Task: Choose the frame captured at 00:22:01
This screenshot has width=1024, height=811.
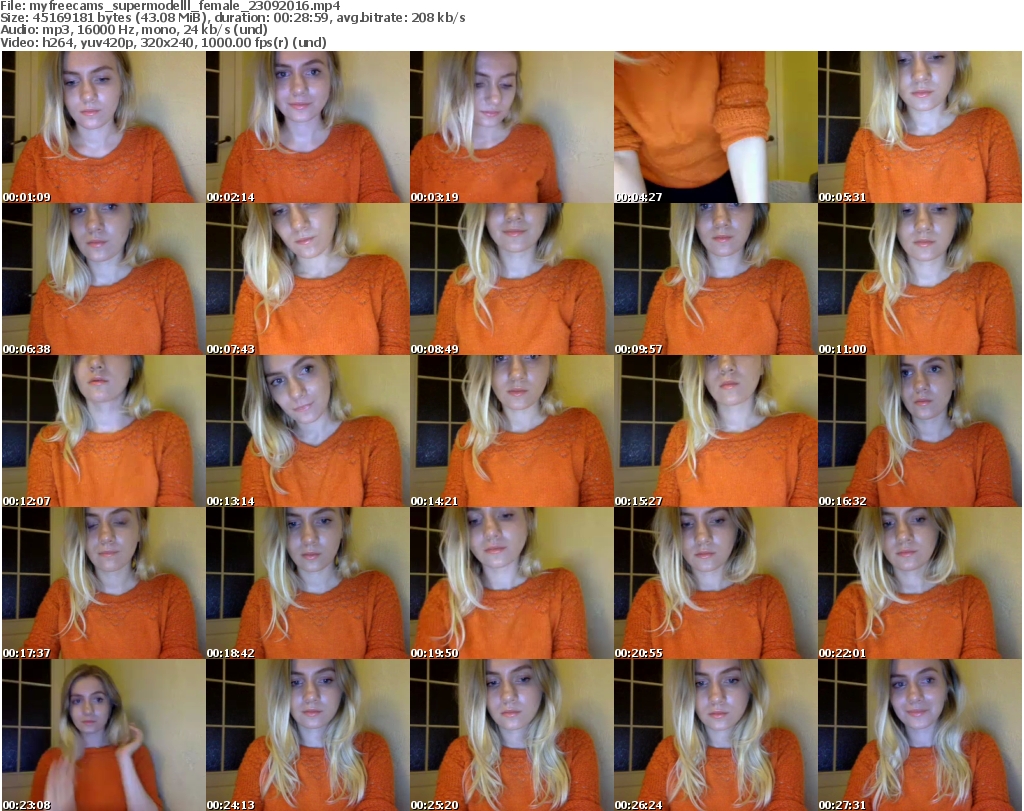Action: pyautogui.click(x=920, y=583)
